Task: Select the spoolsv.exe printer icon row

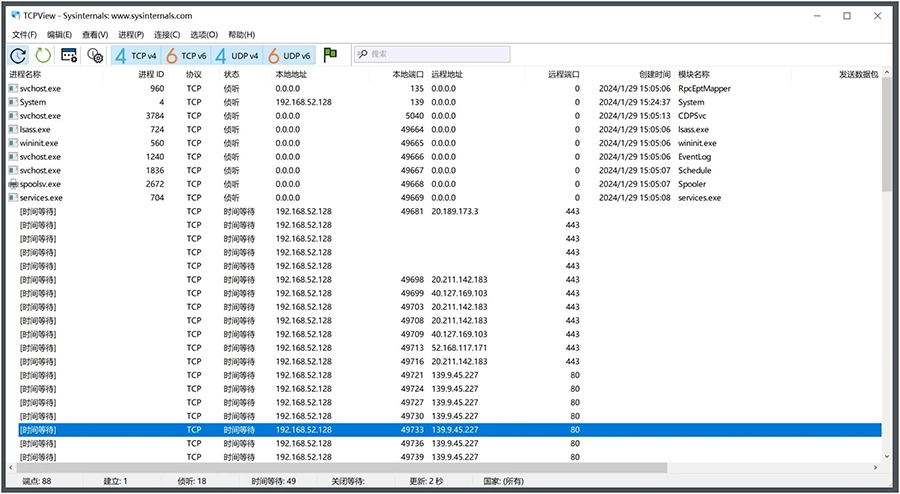Action: point(40,184)
